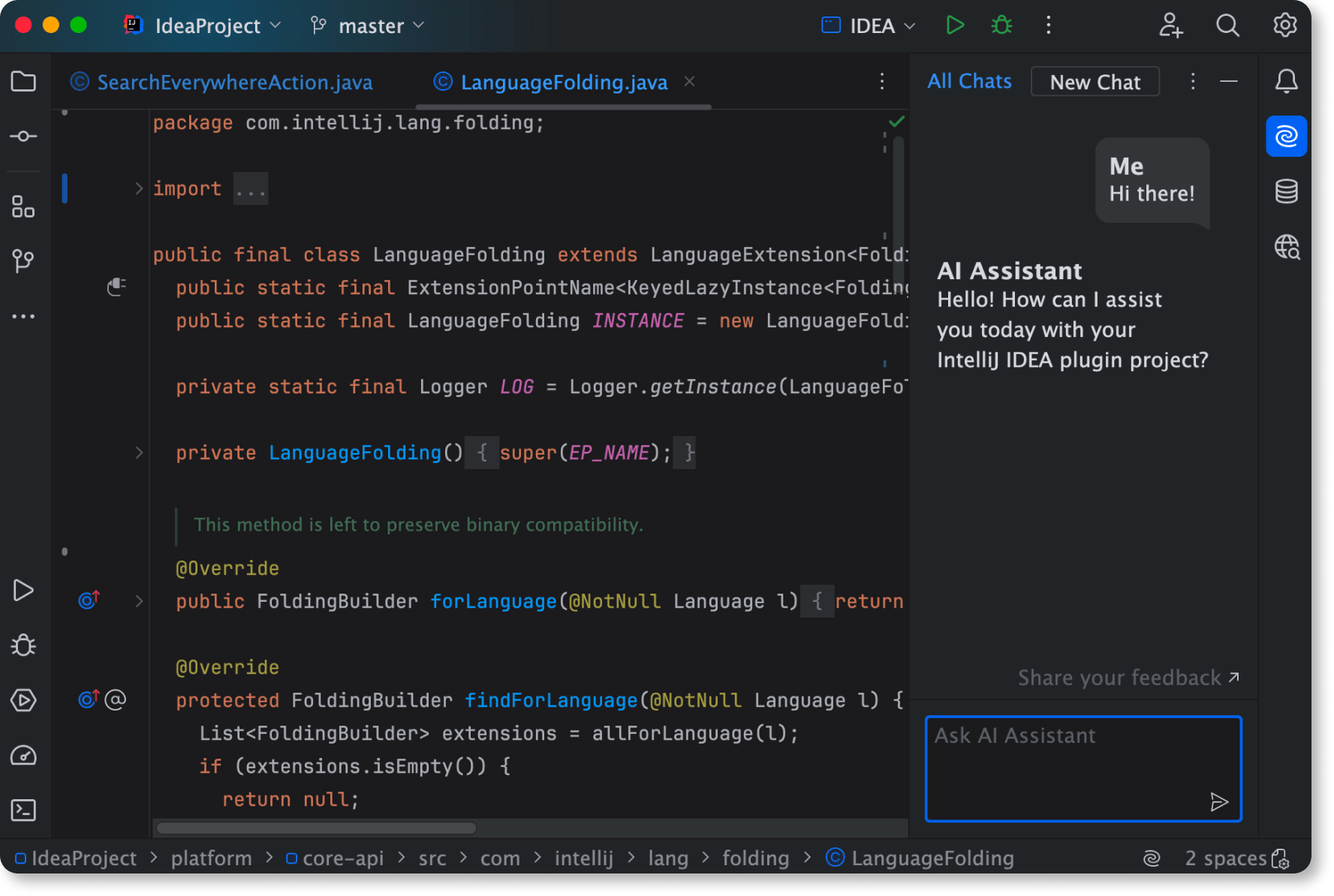Viewport: 1334px width, 896px height.
Task: Open the Terminal tool window
Action: point(23,810)
